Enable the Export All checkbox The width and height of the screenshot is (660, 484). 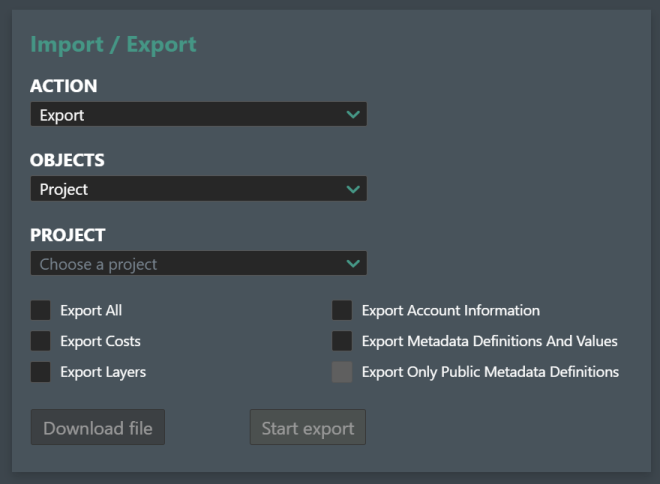(40, 310)
